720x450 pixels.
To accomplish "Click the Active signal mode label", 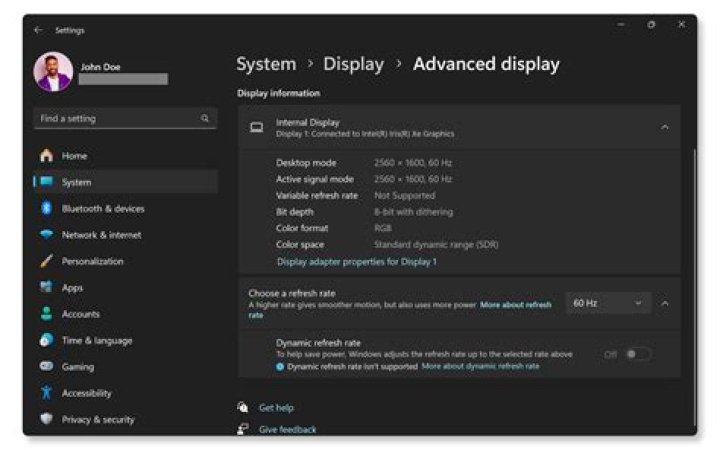I will click(x=315, y=179).
